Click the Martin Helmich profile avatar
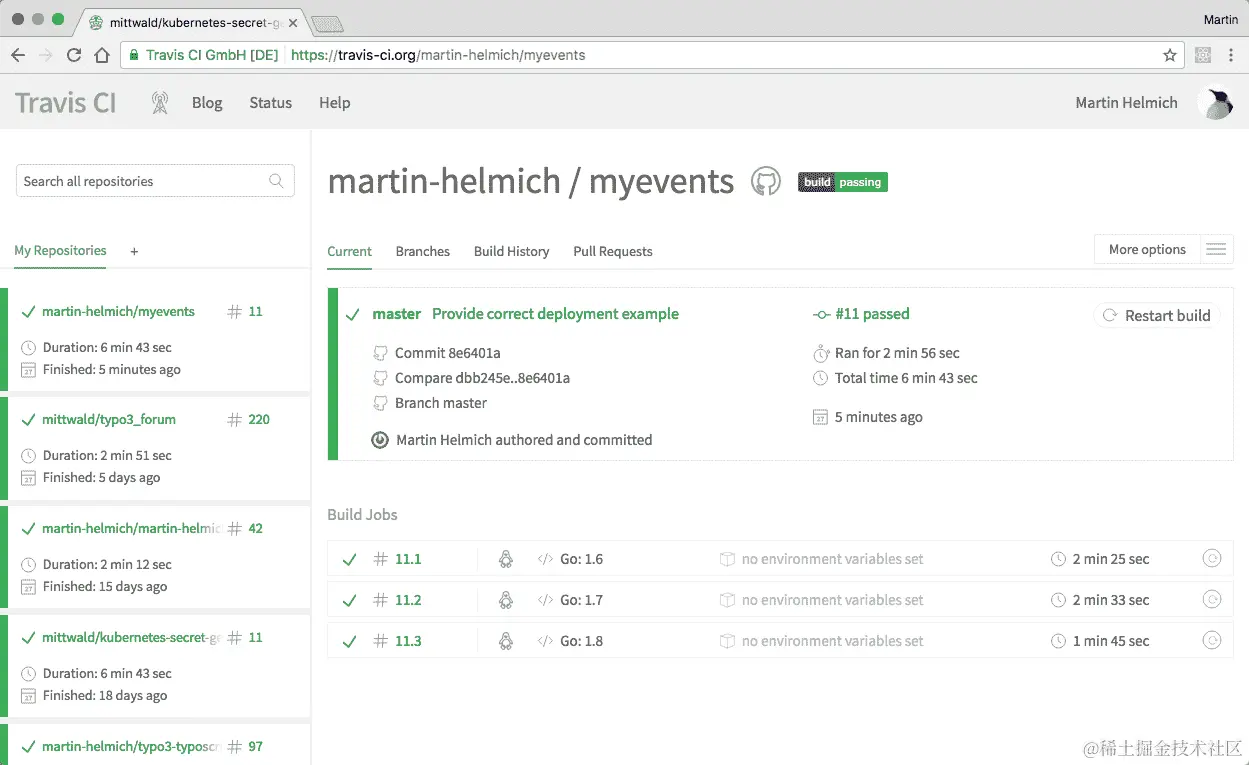 point(1215,102)
